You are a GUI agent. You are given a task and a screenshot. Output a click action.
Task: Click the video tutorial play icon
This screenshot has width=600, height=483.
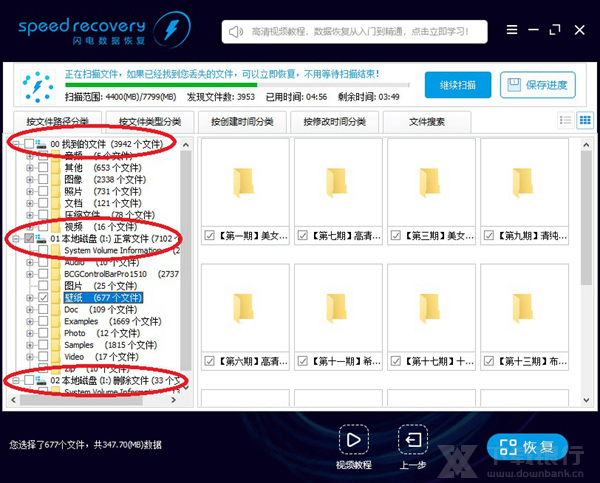pos(354,439)
